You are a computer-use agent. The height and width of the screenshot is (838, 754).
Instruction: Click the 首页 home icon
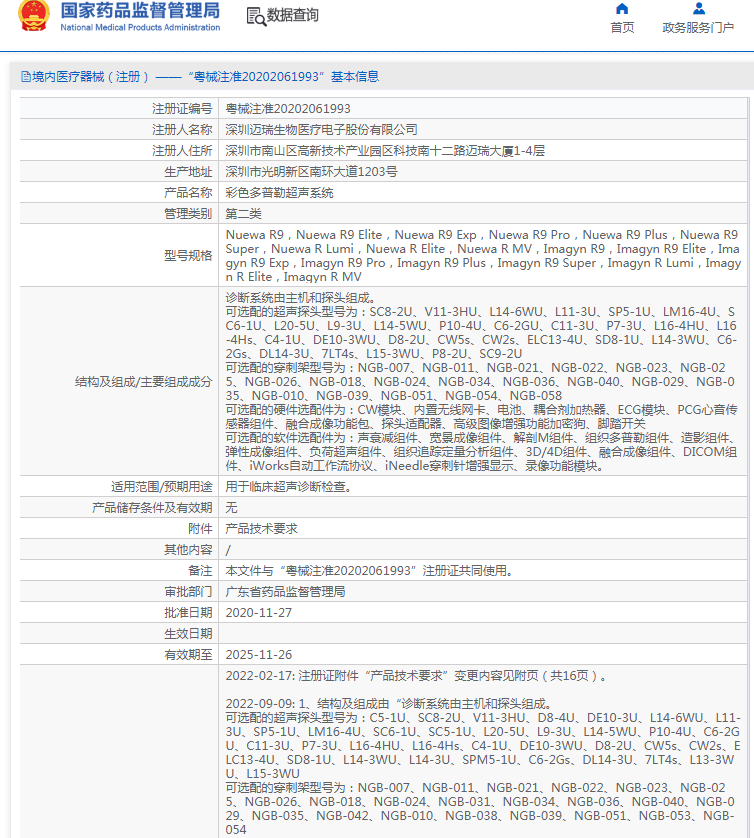[622, 9]
